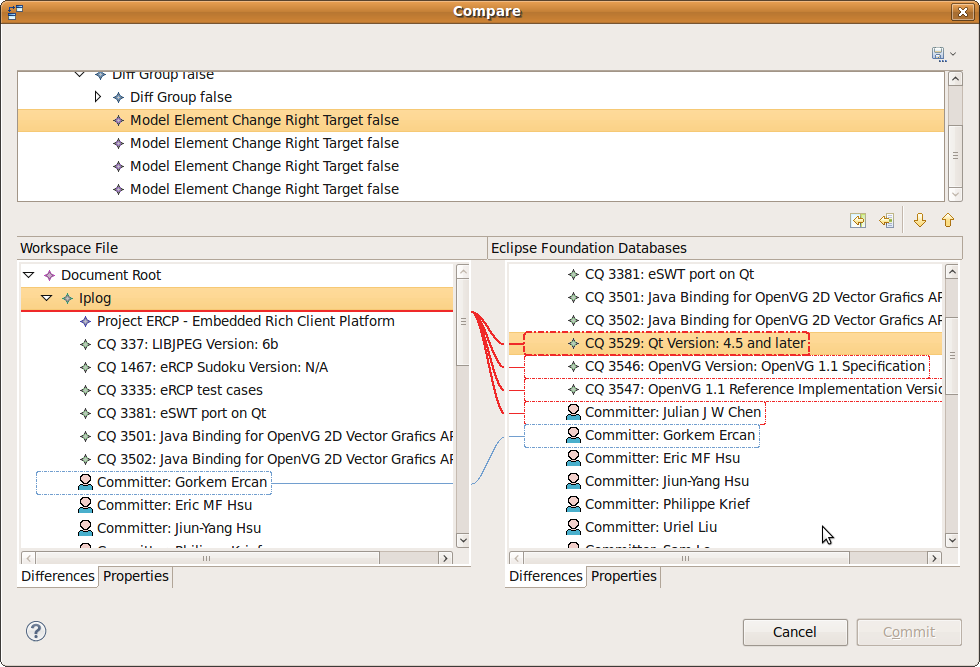The image size is (980, 667).
Task: Collapse the top partially visible Diff Group
Action: (79, 74)
